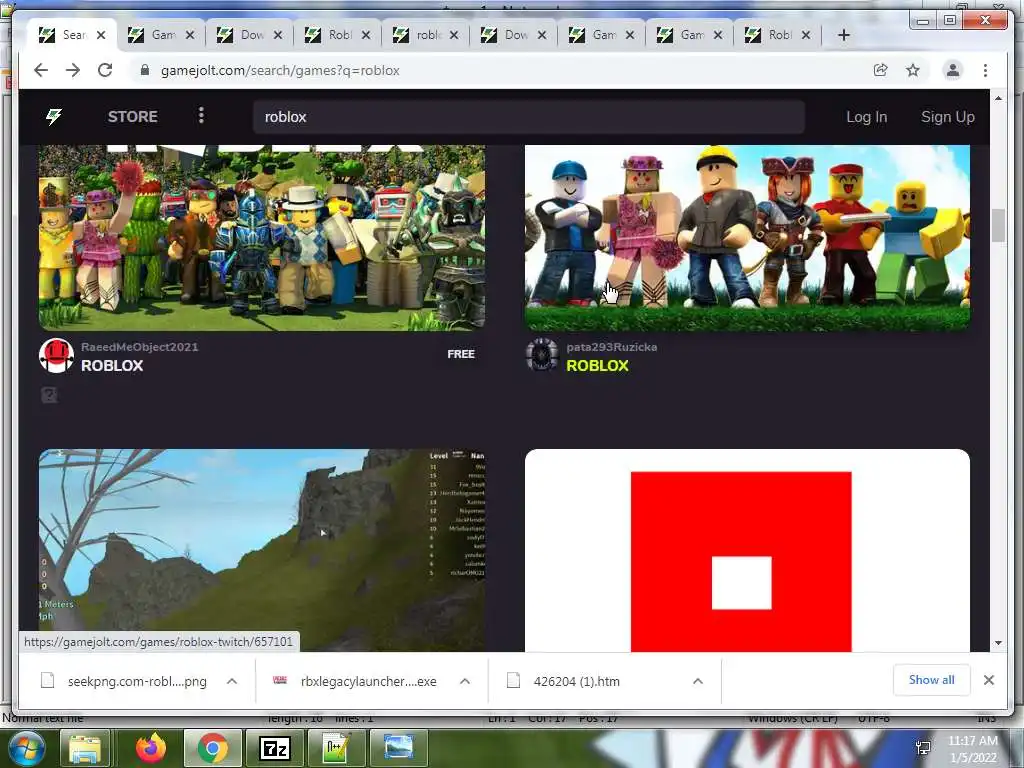Image resolution: width=1024 pixels, height=768 pixels.
Task: Click Log In link
Action: pos(867,117)
